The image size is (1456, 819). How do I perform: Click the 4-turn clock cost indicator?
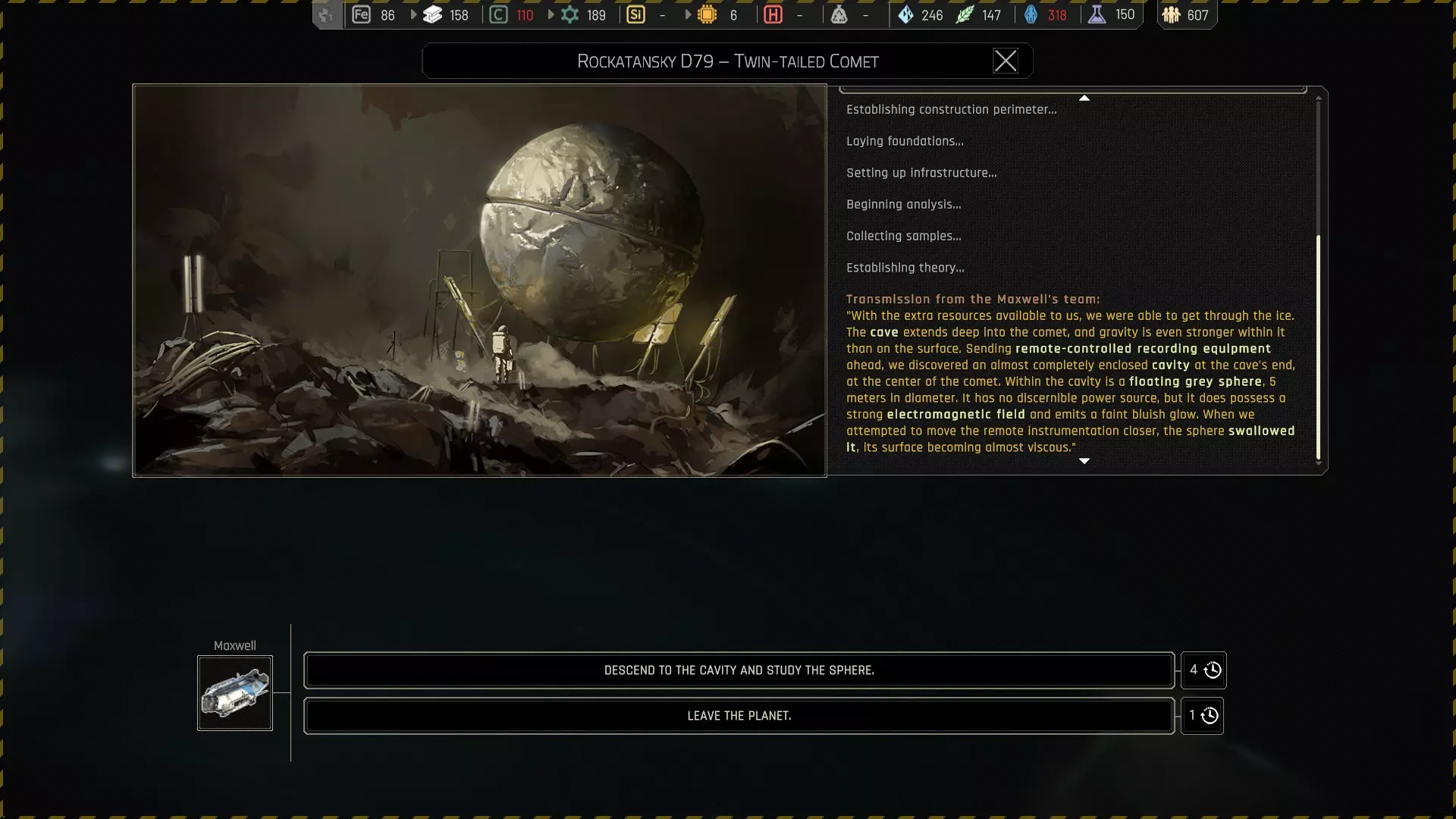(1203, 670)
